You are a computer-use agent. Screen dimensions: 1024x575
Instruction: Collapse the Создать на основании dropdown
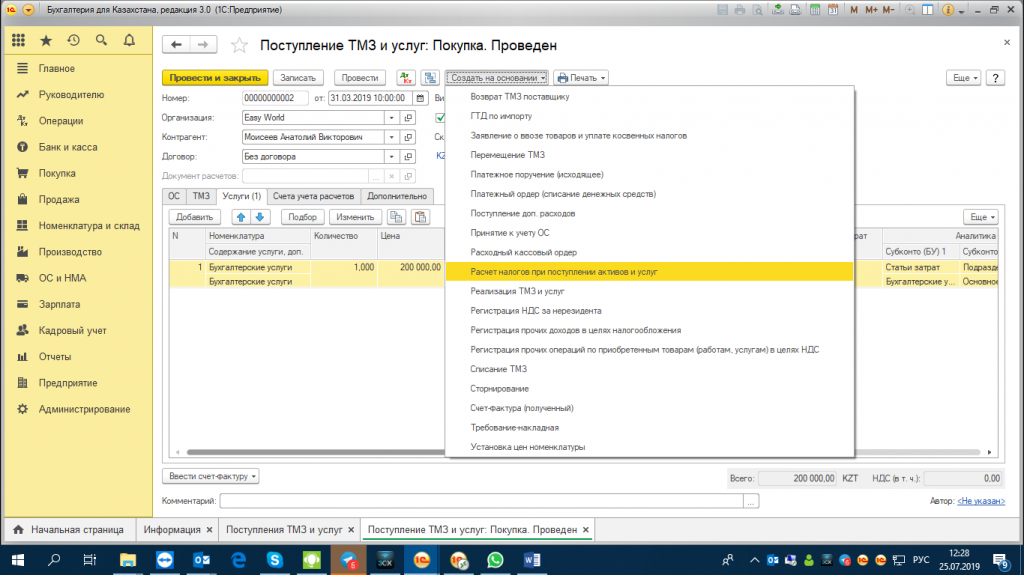497,78
